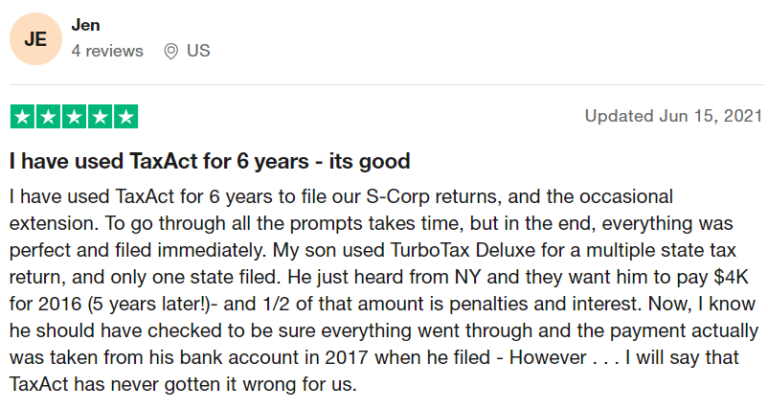Click the "4 reviews" count
768x409 pixels.
[x=107, y=50]
